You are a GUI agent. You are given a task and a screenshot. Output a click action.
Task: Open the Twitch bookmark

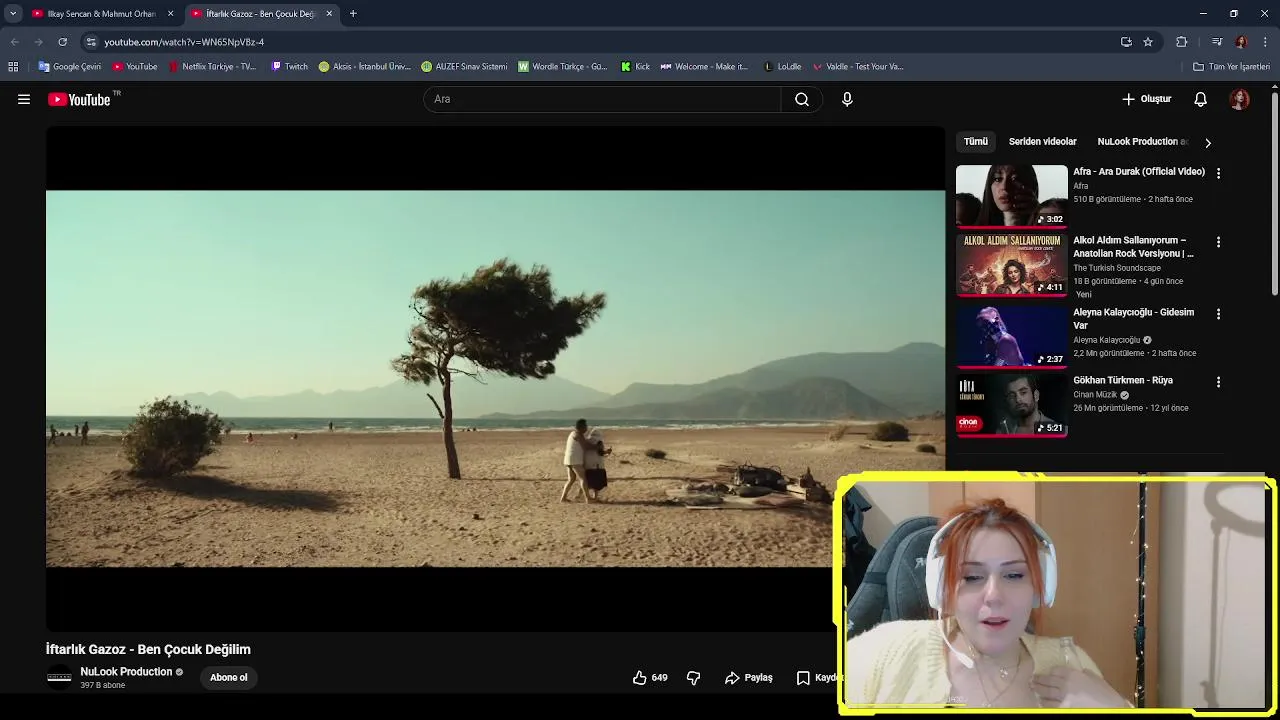pos(290,67)
